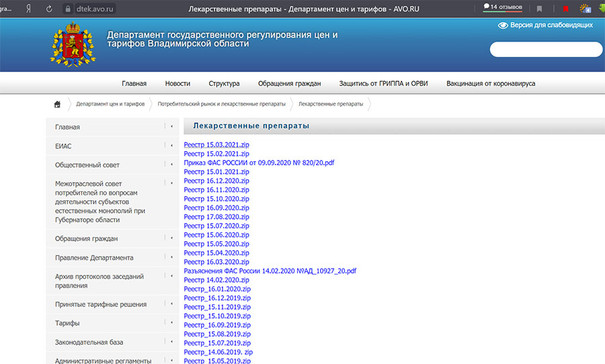Download Реестр 15.06.2020.zip
The image size is (605, 364).
coord(216,235)
